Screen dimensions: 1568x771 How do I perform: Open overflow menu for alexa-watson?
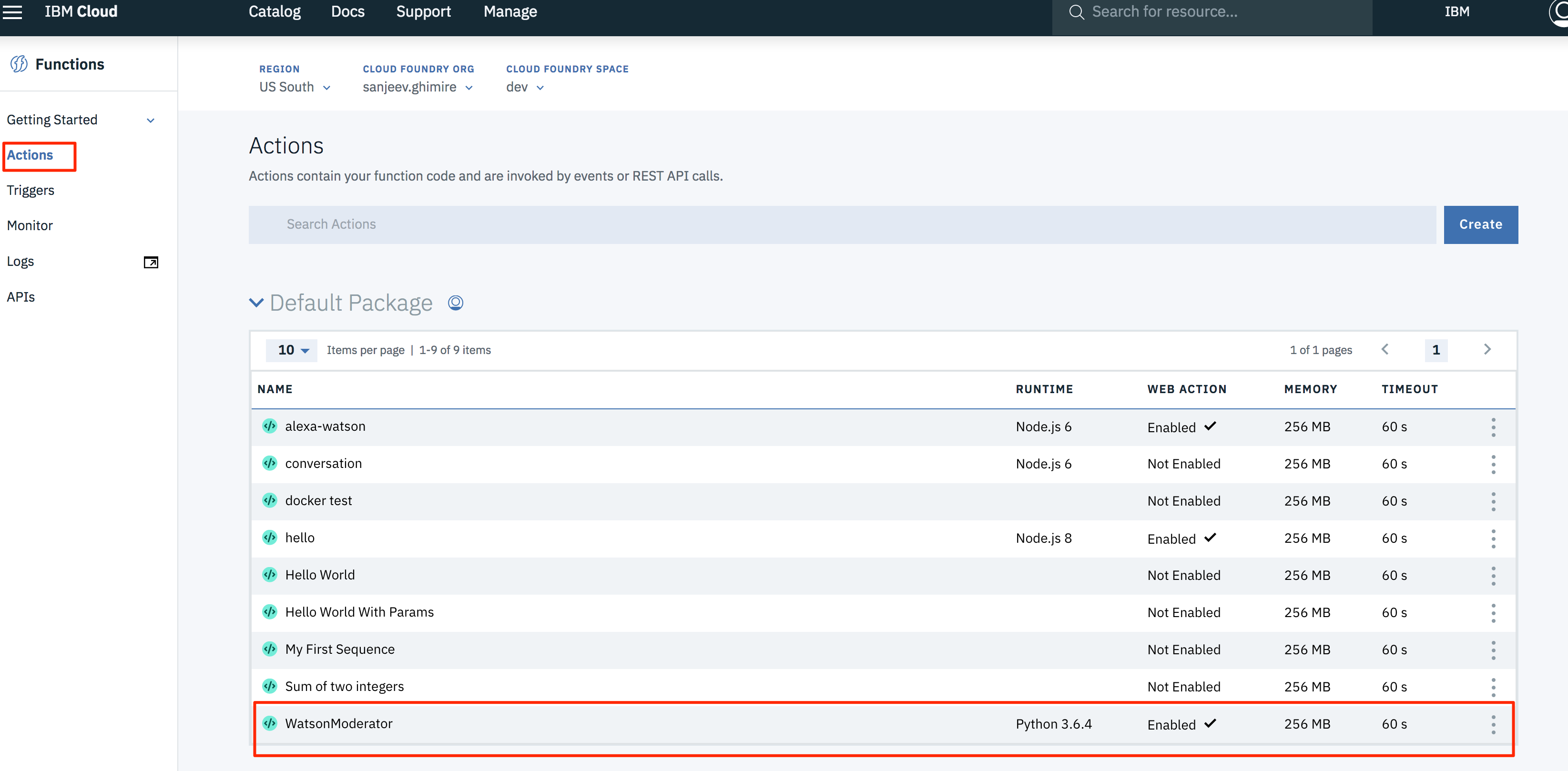tap(1493, 427)
